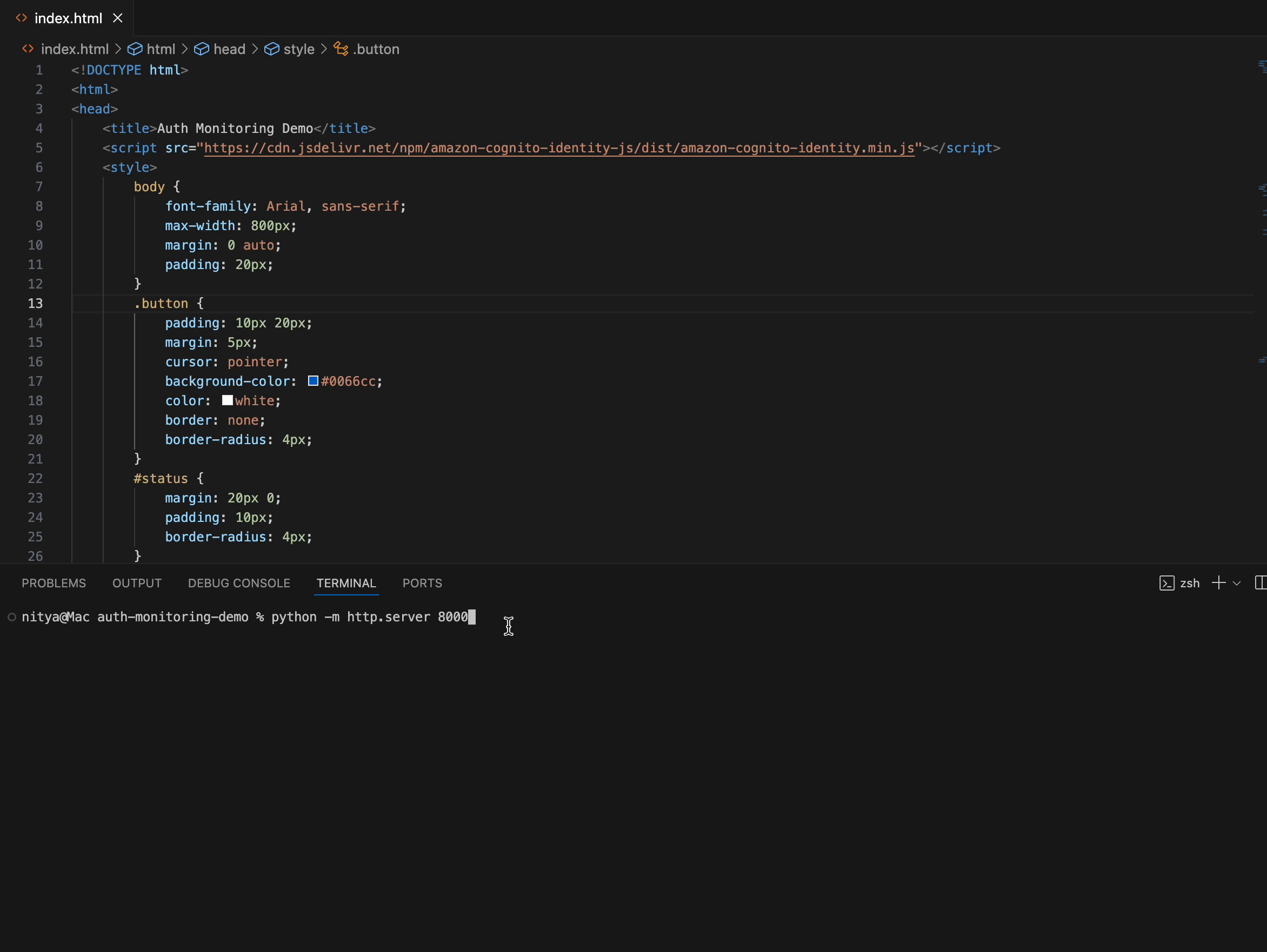Click the style cube icon in the breadcrumb

[x=271, y=49]
